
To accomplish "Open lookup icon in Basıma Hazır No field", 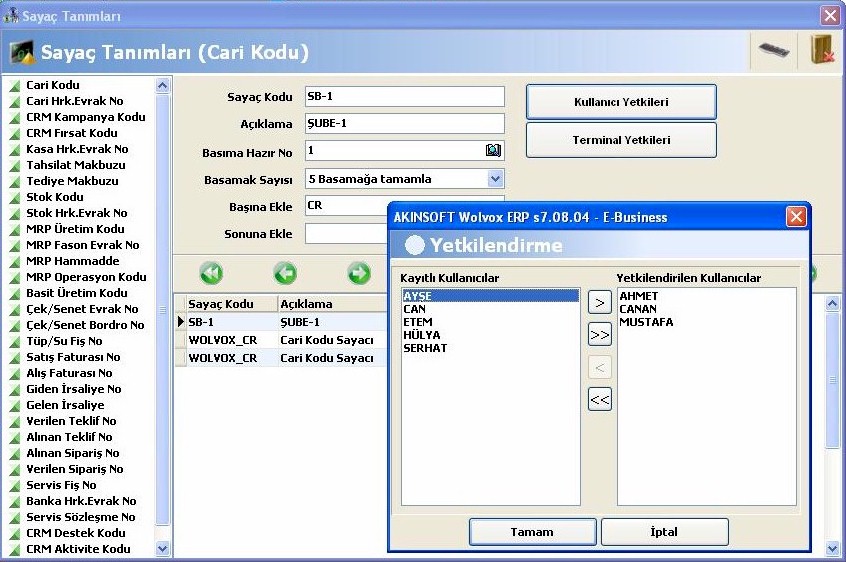I will click(493, 150).
